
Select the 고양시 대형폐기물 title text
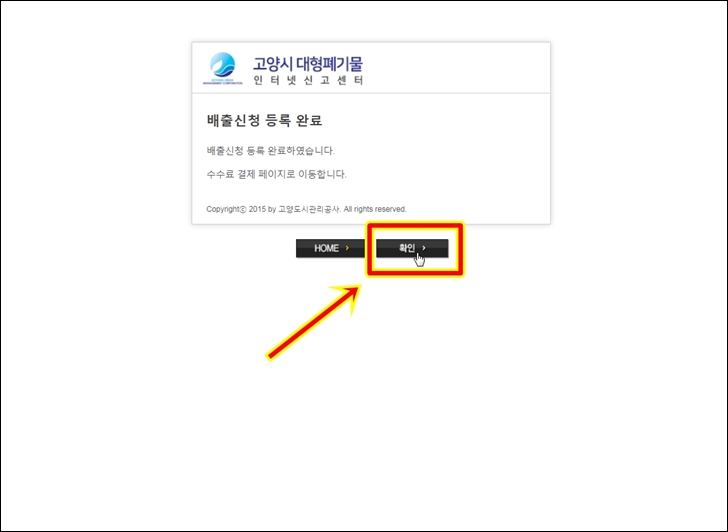coord(308,64)
